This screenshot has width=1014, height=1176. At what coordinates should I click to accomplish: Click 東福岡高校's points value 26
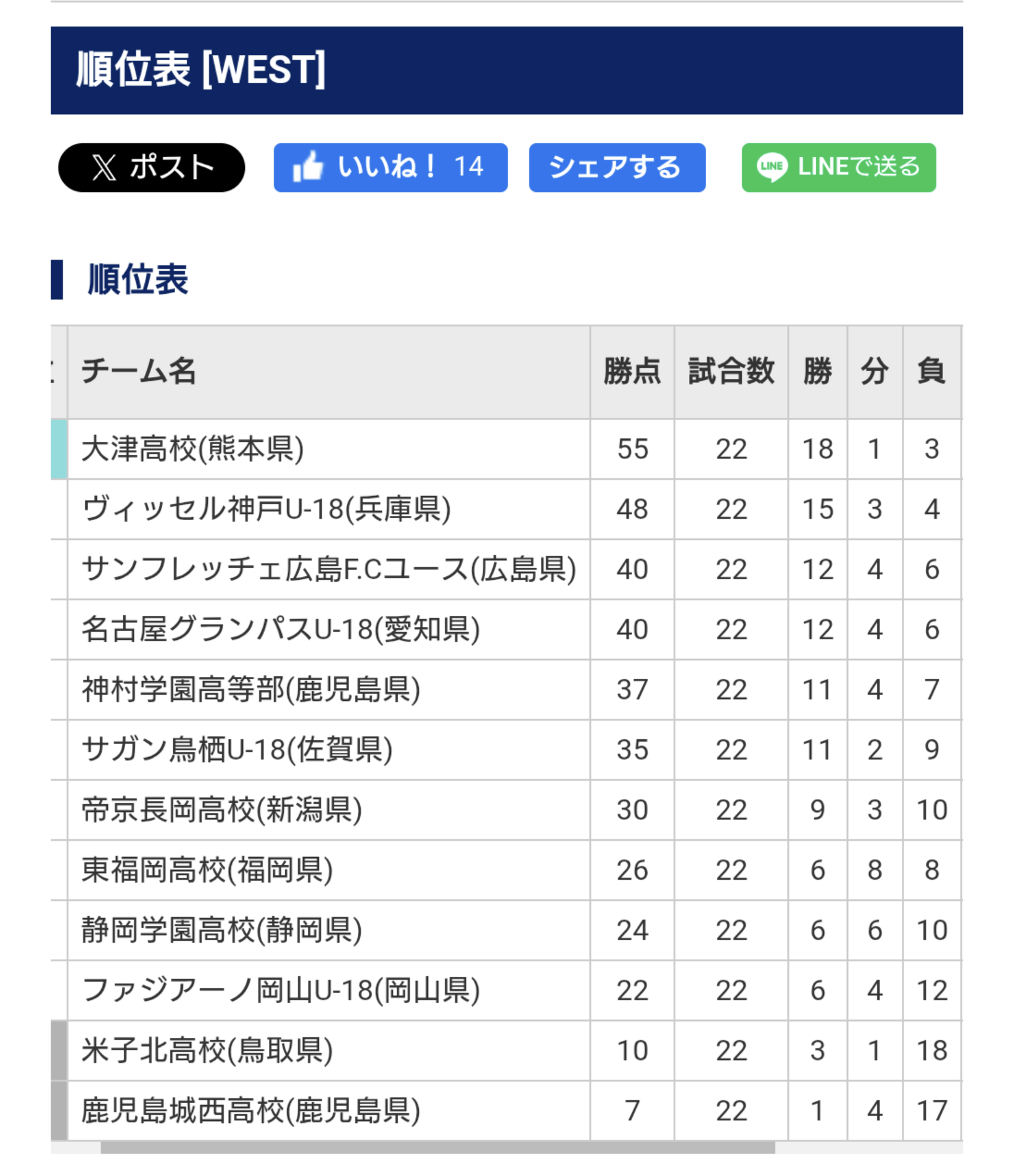(632, 870)
